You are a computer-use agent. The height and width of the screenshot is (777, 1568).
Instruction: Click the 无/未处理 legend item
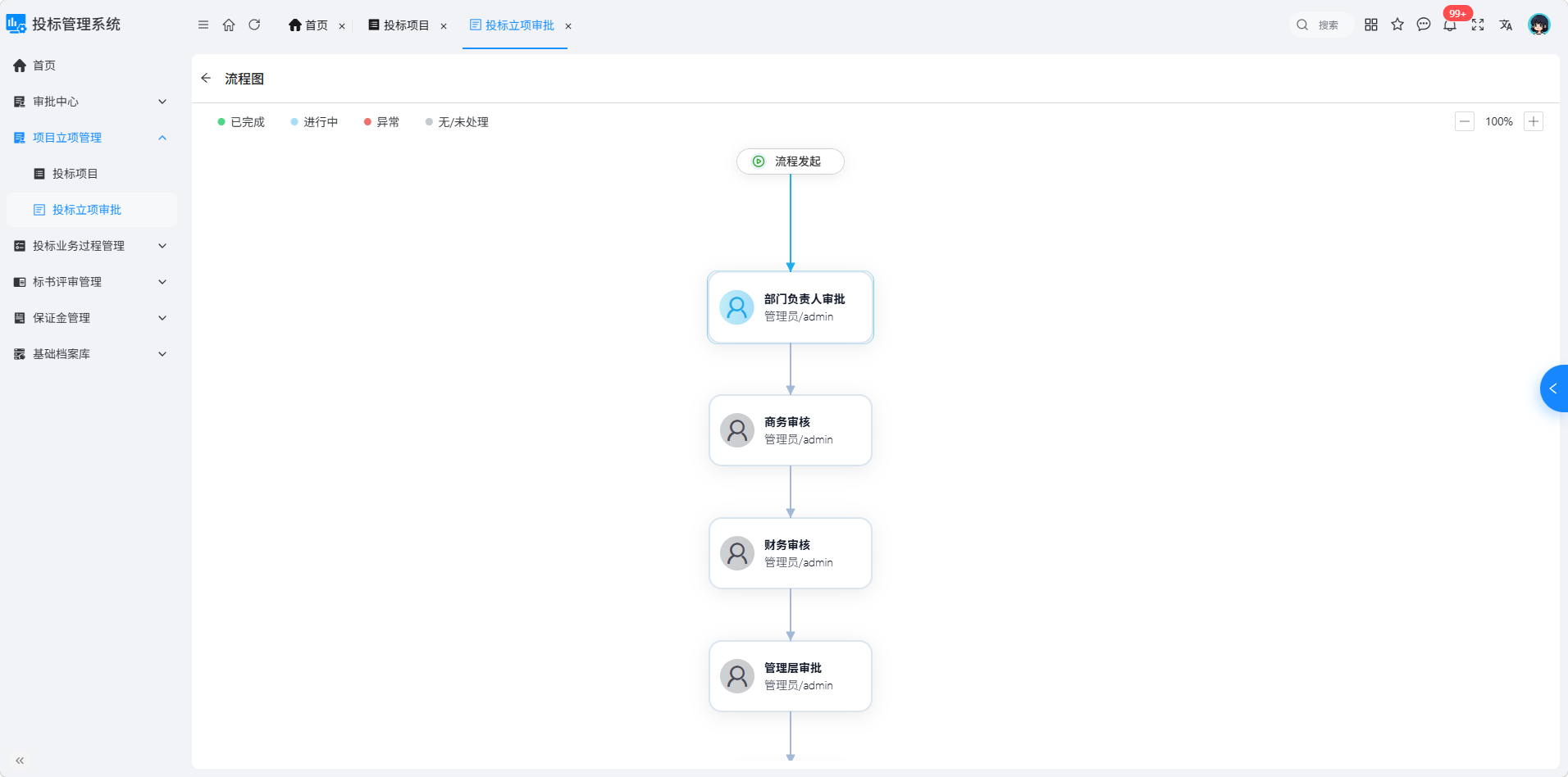(457, 122)
